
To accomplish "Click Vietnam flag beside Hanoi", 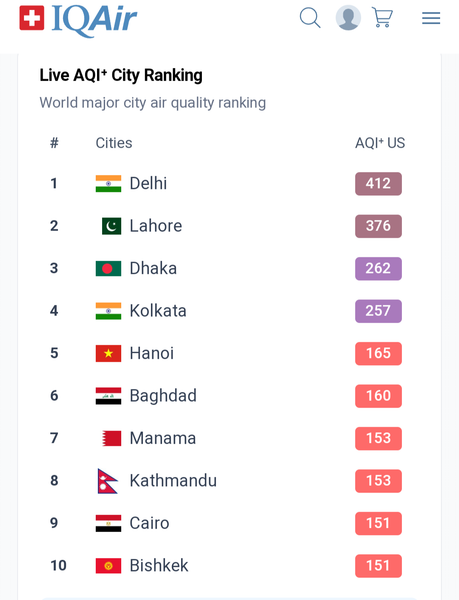I will (108, 354).
